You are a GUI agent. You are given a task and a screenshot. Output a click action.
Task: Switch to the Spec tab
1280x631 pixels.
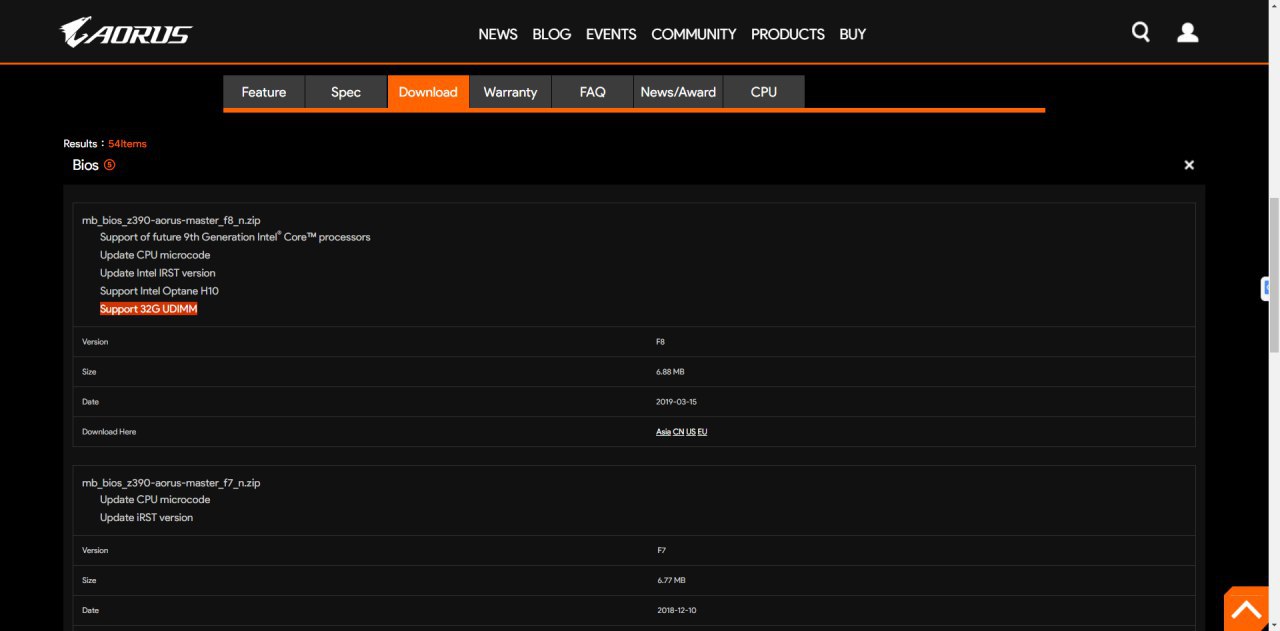click(346, 92)
